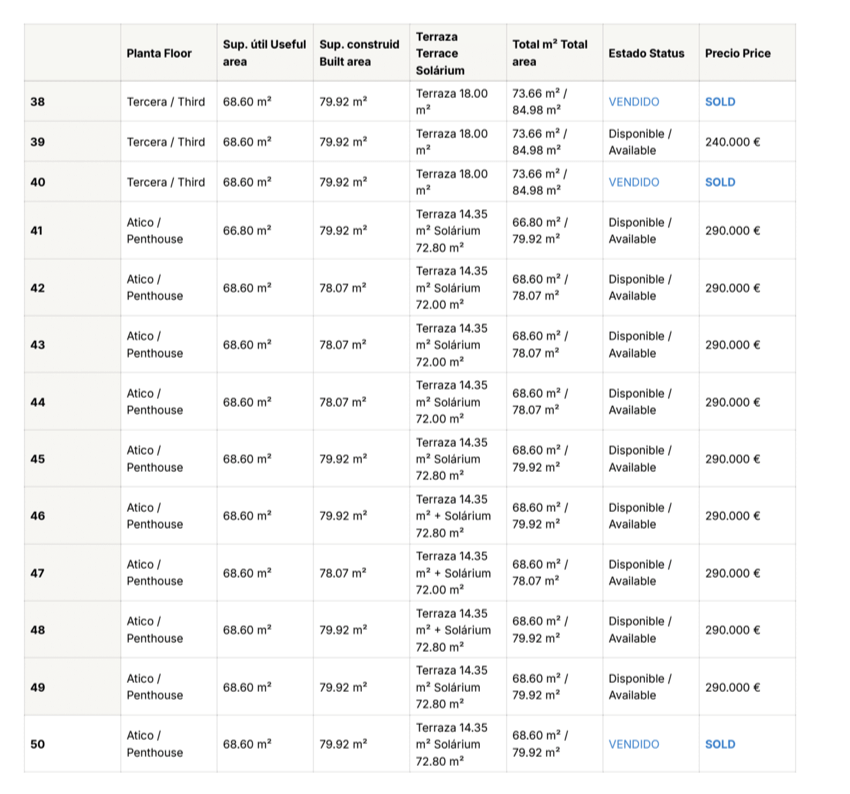Select the Estado Status column header
This screenshot has width=850, height=794.
[646, 53]
